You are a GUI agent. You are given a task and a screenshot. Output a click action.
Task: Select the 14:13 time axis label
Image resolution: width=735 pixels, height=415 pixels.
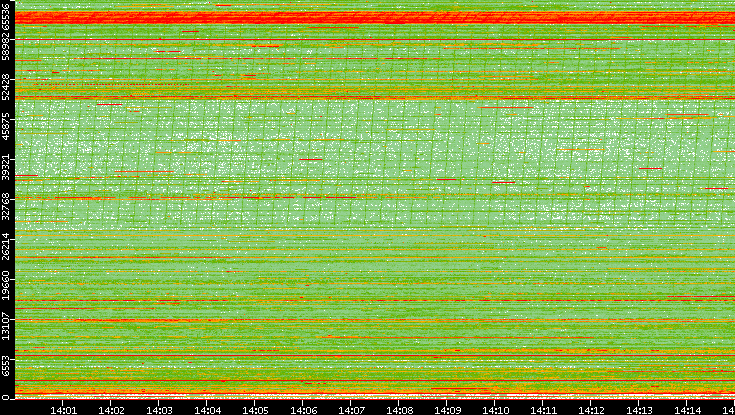coord(639,410)
